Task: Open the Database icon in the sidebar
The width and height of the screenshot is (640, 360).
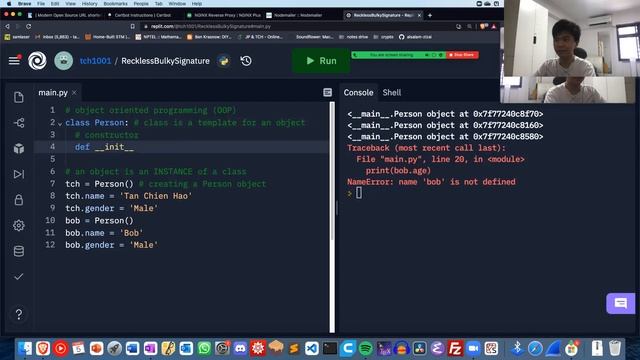Action: (19, 251)
